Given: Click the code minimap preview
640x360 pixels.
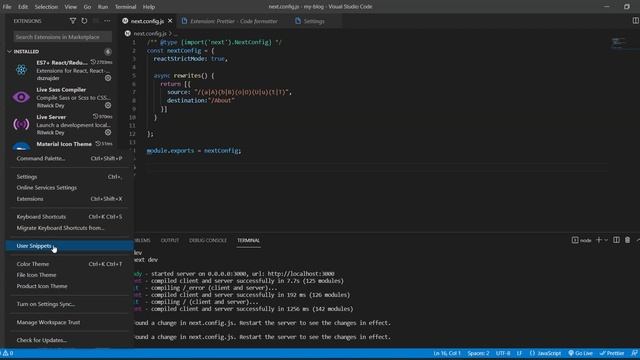Looking at the screenshot, I should click(618, 42).
